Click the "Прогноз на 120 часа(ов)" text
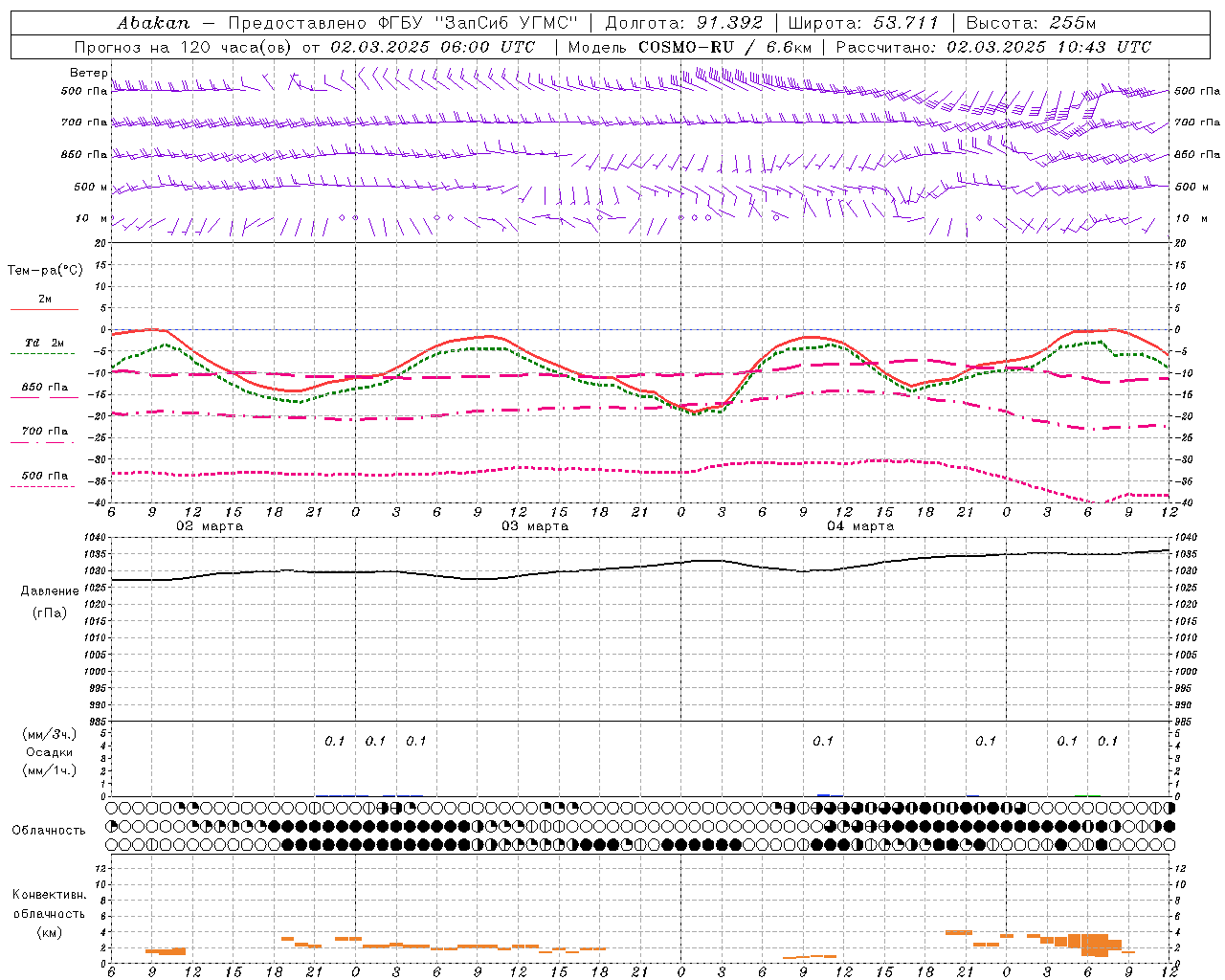This screenshot has width=1225, height=980. [185, 47]
